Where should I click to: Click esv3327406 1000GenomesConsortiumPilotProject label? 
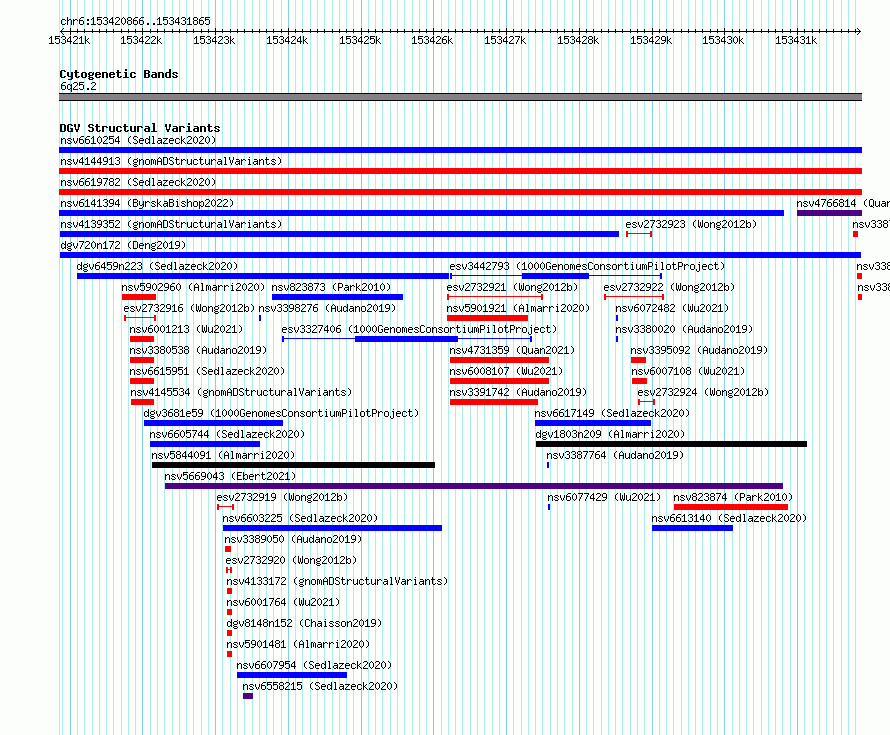(419, 329)
